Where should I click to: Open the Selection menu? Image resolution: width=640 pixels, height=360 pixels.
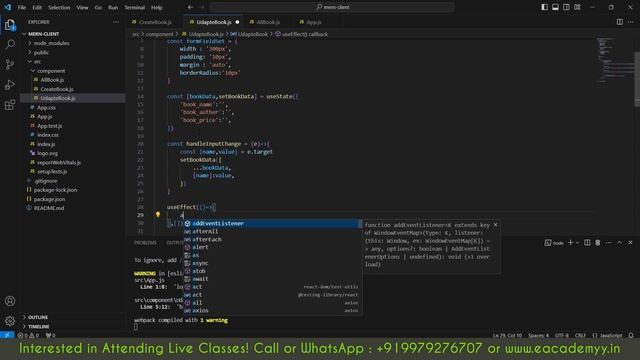click(59, 7)
